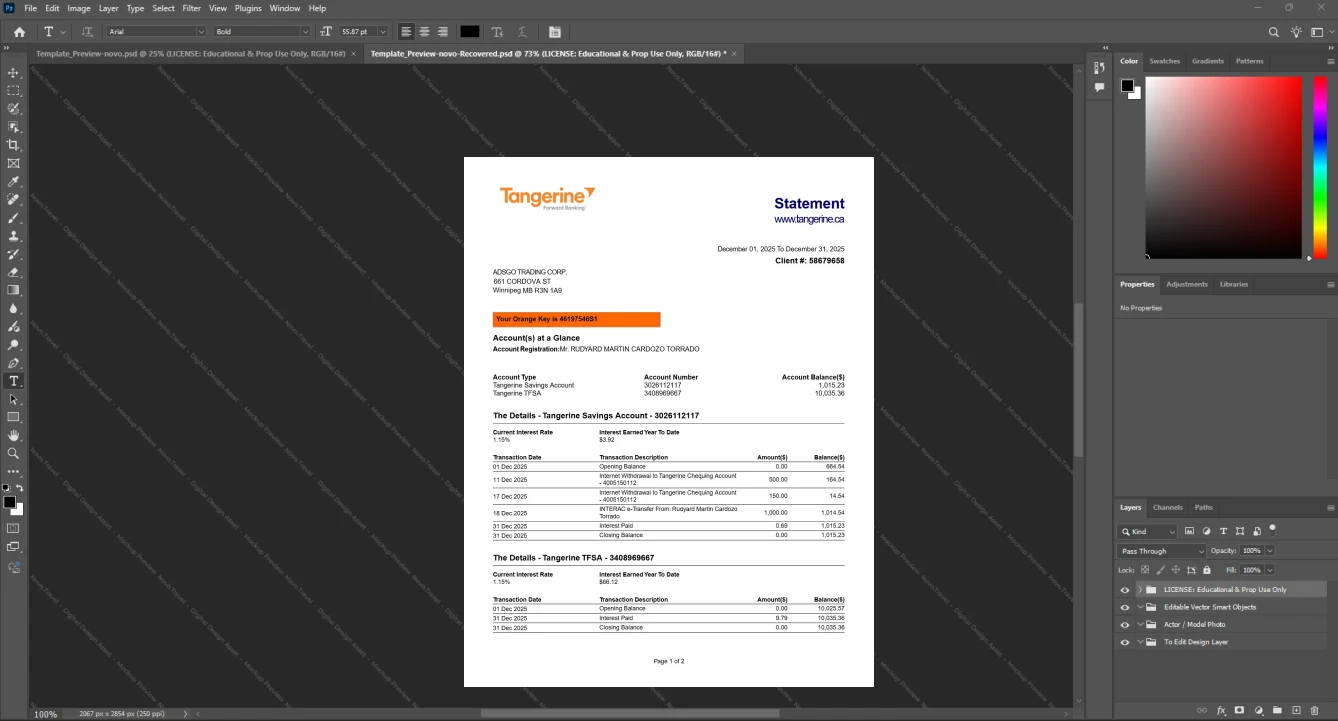The height and width of the screenshot is (721, 1338).
Task: Click the color picker saturation field
Action: (x=1223, y=168)
